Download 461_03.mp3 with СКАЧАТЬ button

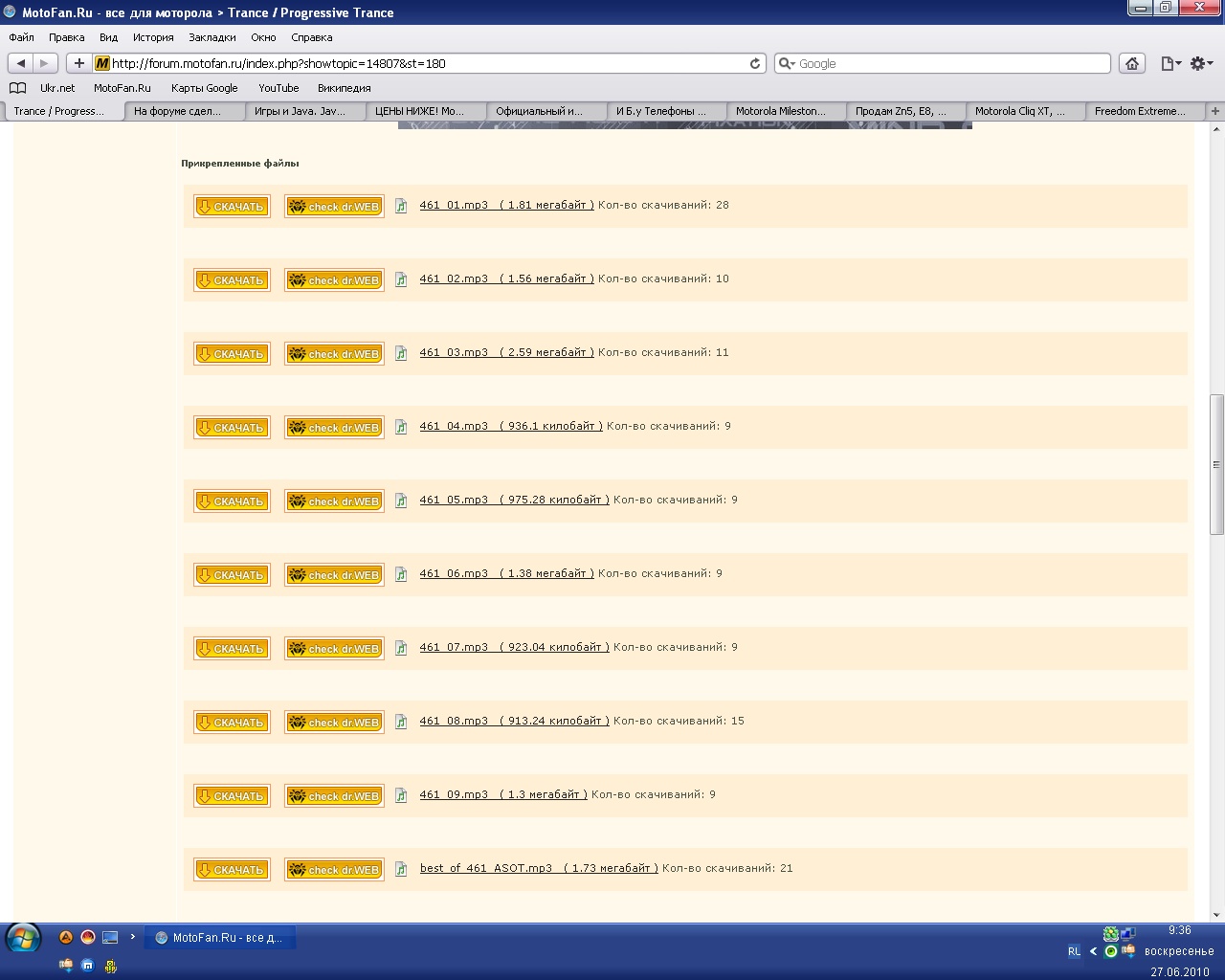[x=232, y=354]
